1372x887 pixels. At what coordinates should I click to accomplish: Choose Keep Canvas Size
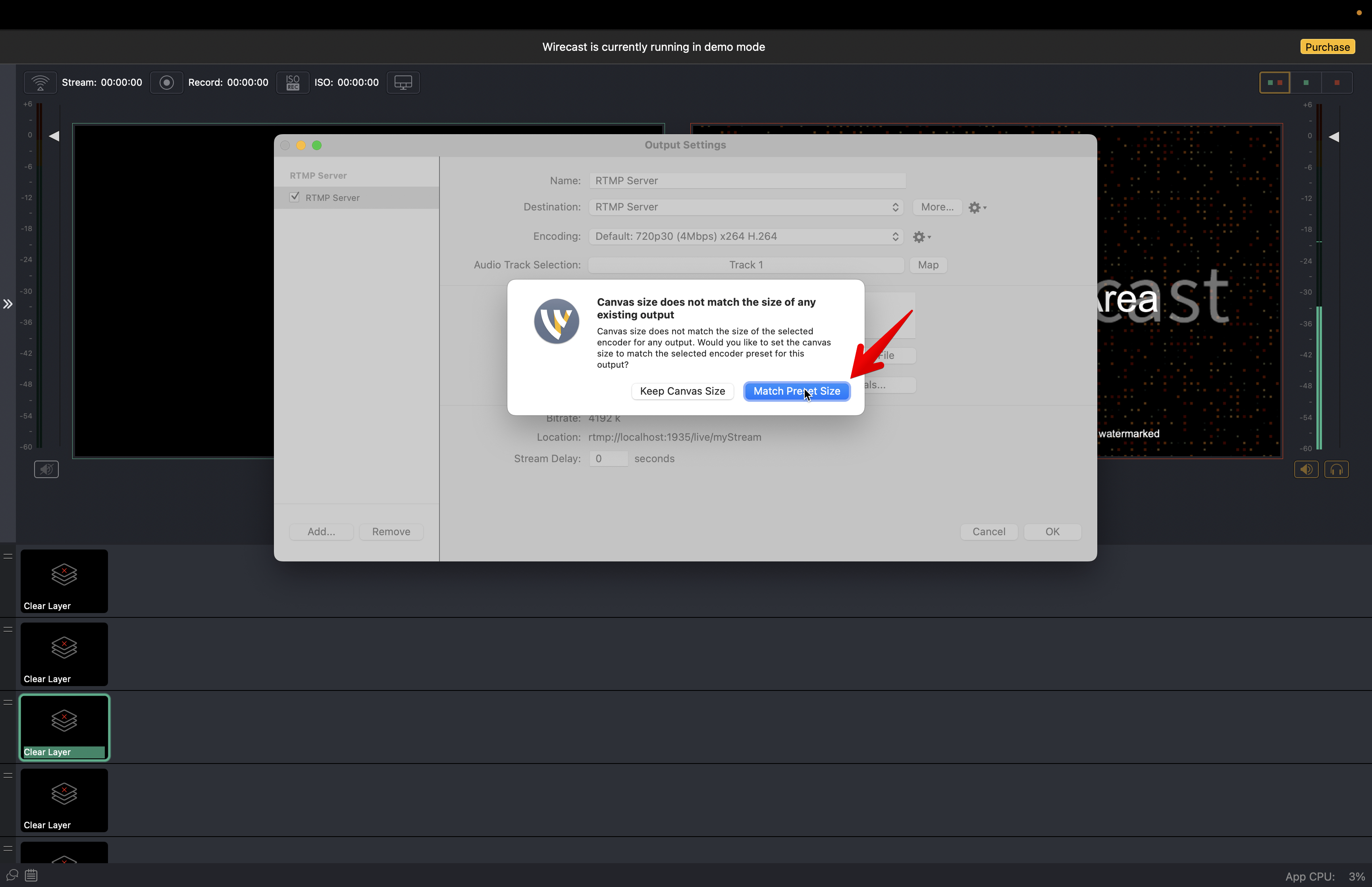click(x=682, y=391)
